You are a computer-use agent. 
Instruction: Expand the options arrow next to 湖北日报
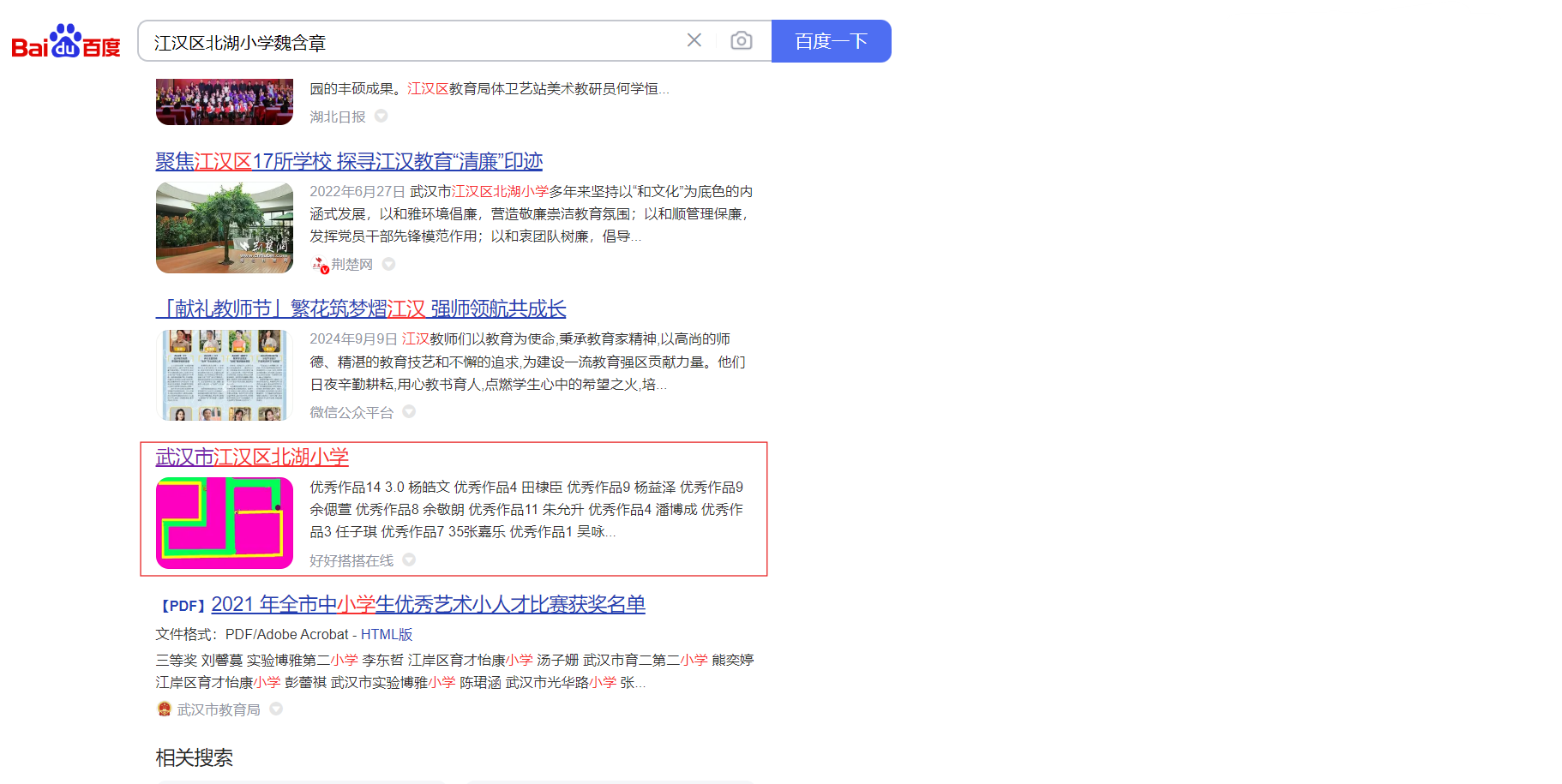381,116
